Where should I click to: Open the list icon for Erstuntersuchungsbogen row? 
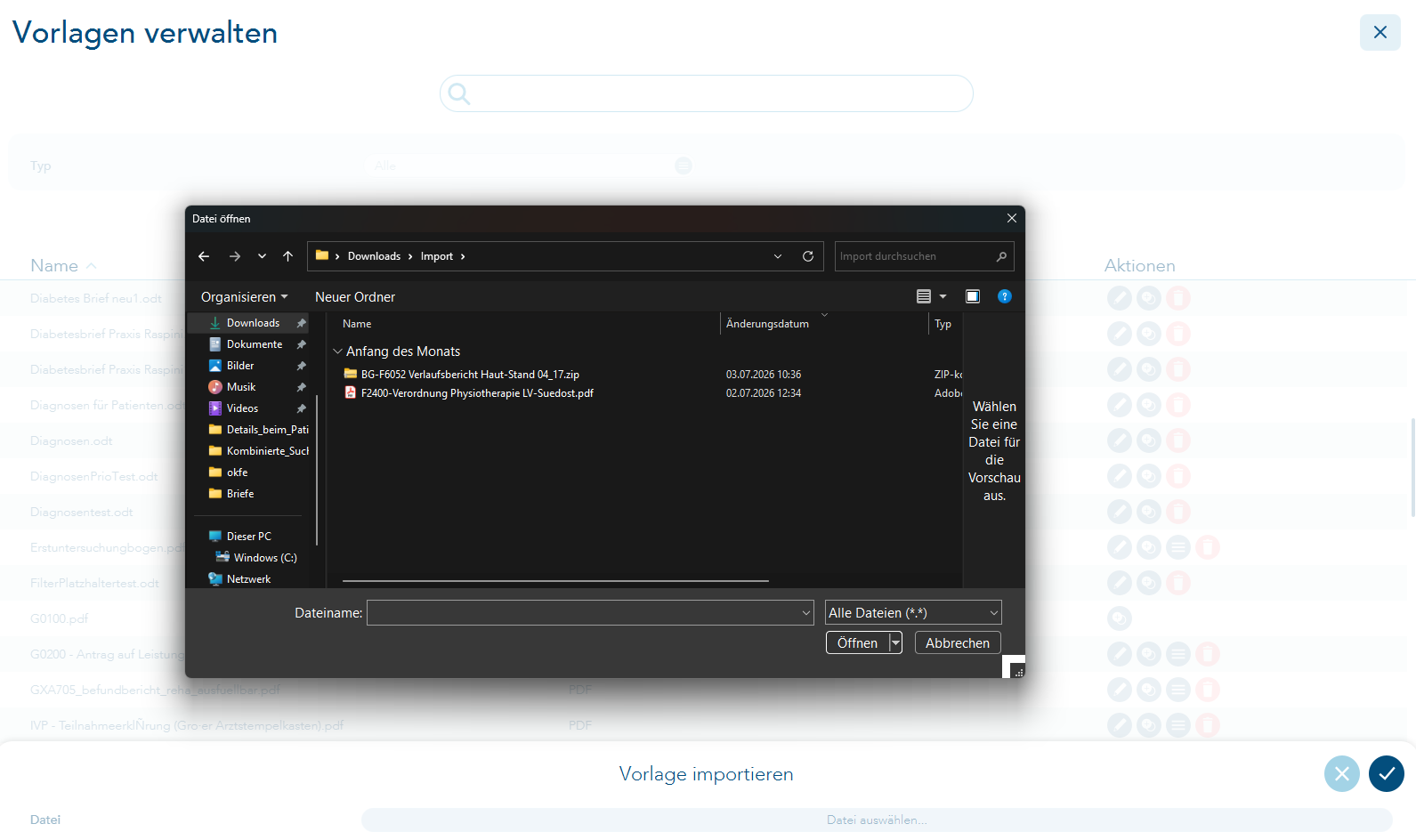click(1178, 547)
